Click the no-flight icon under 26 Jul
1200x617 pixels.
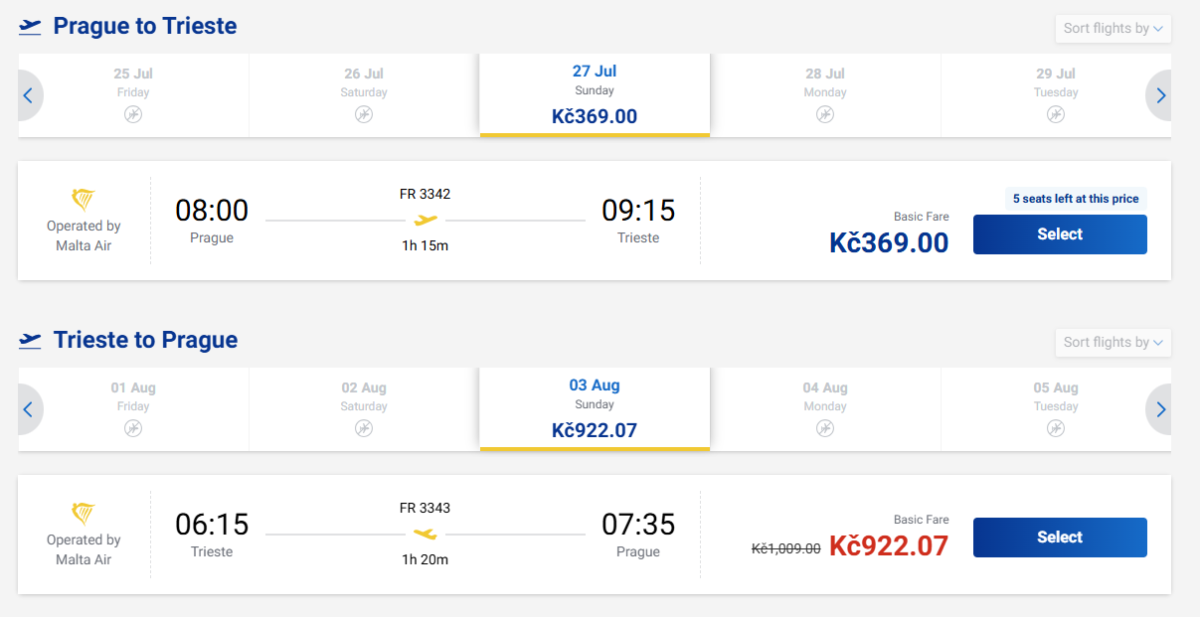[364, 115]
